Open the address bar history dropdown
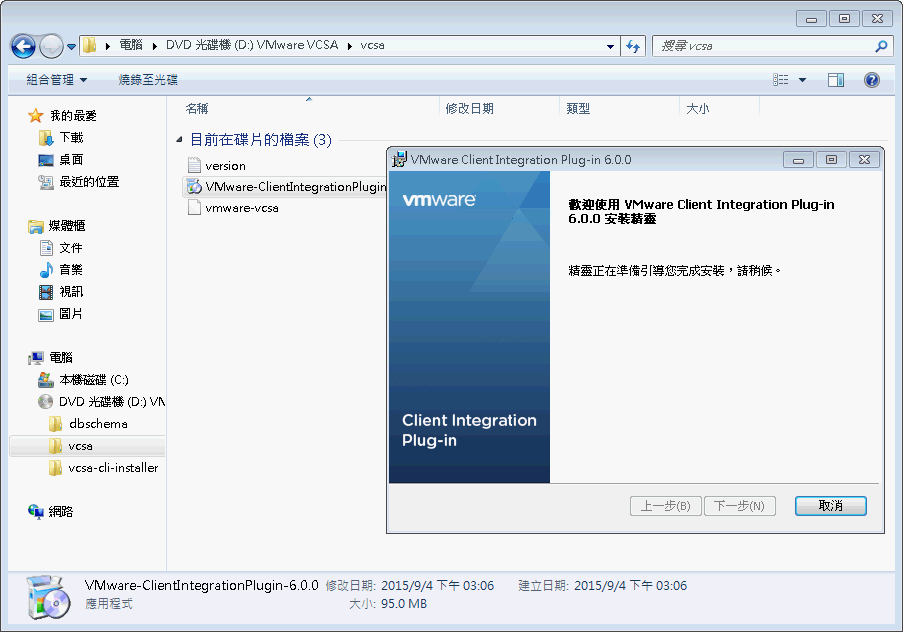Viewport: 903px width, 632px height. pos(610,46)
